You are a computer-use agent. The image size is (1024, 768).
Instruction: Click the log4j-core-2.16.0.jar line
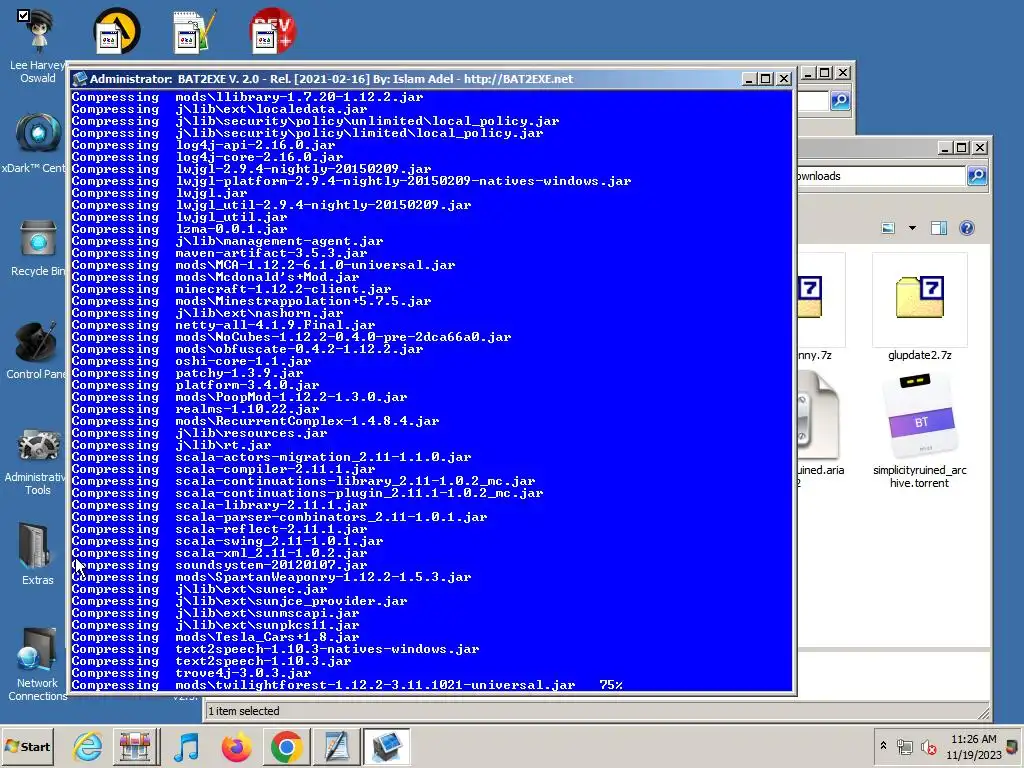(207, 157)
